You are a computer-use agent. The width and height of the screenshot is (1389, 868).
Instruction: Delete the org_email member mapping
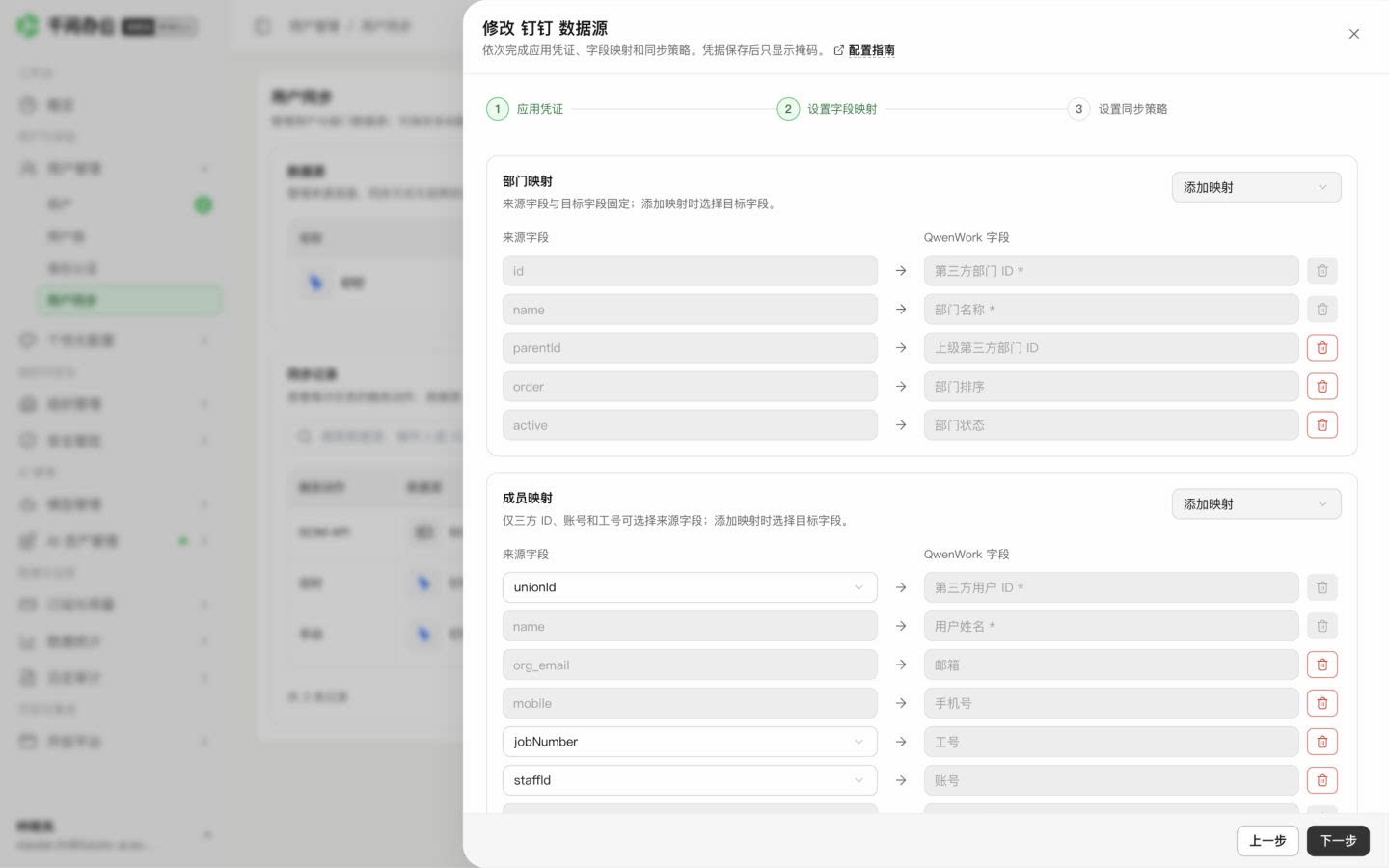(1321, 665)
